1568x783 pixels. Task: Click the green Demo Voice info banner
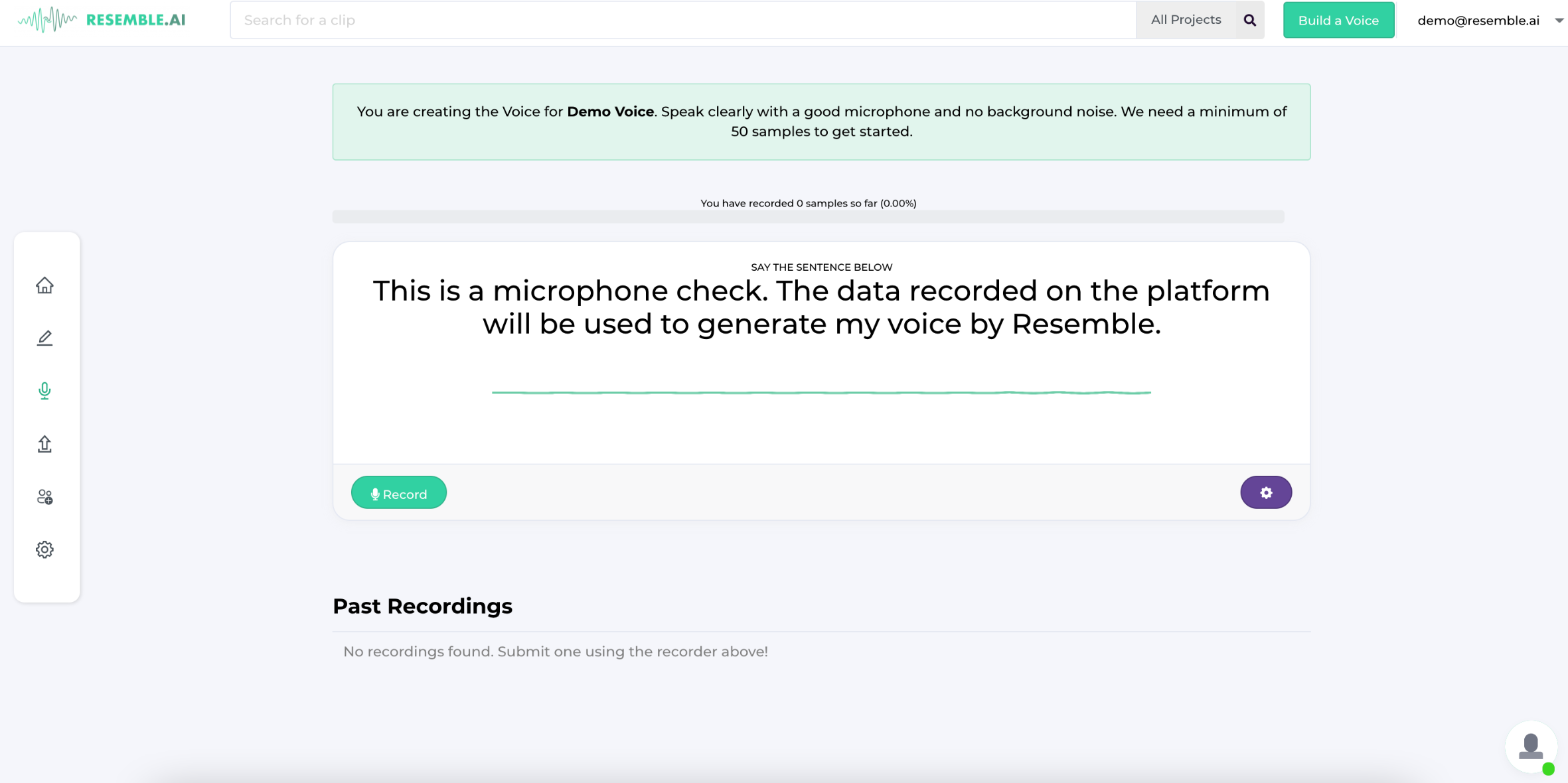[x=821, y=121]
